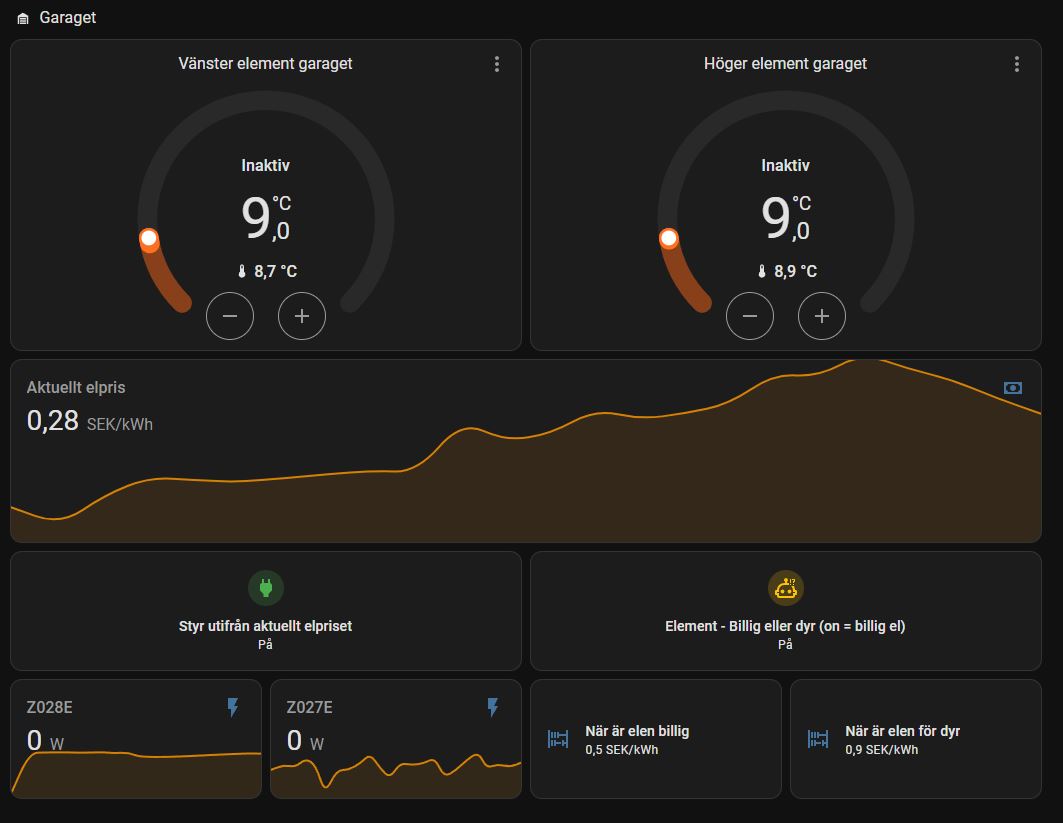
Task: Click icon next to När är elen billig
Action: point(558,739)
